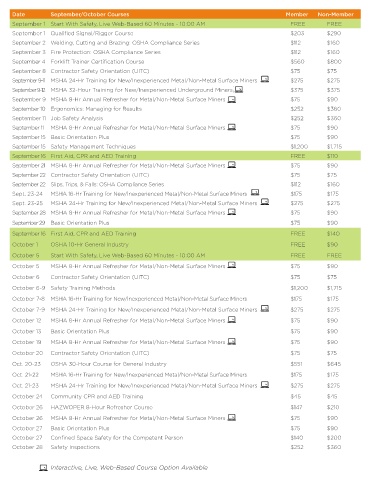
Task: Click Forklift Trainer Certification Course
Action: [x=97, y=62]
